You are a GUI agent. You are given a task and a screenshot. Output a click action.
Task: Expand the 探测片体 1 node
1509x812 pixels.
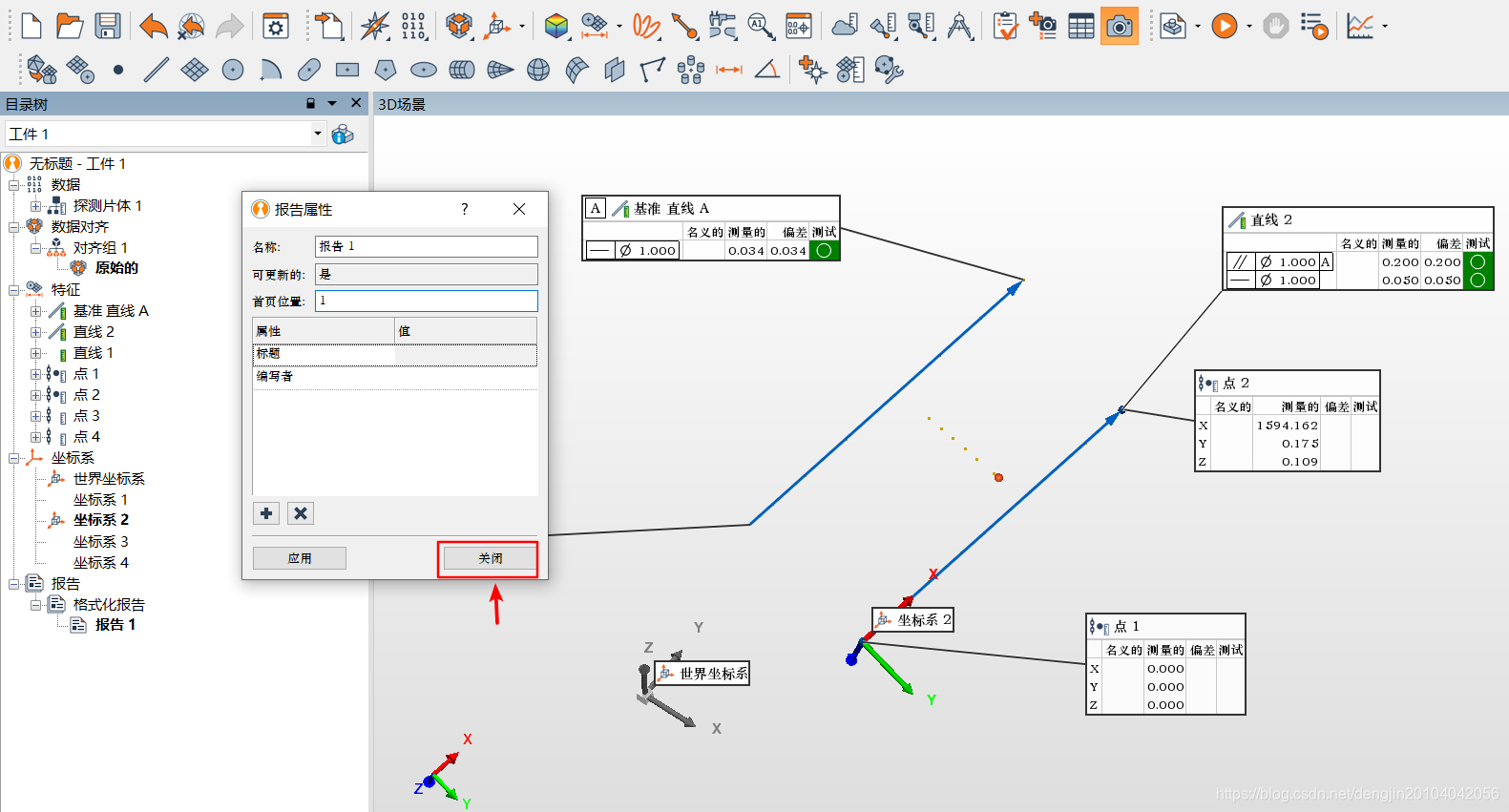point(35,206)
